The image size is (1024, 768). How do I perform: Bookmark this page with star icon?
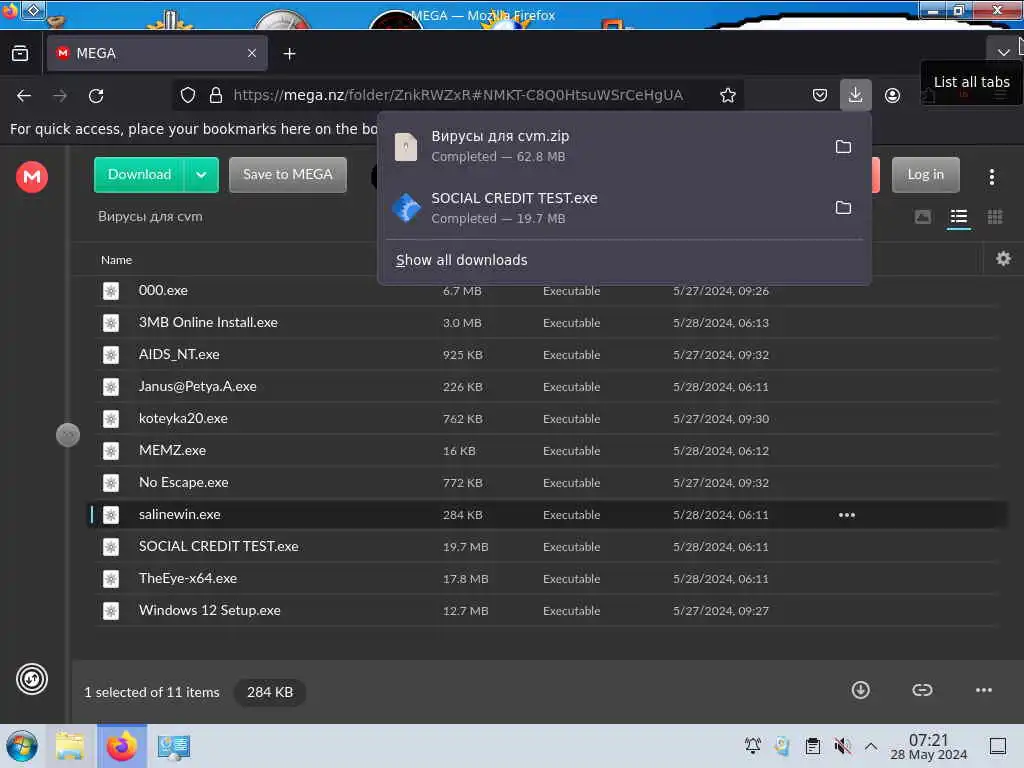pyautogui.click(x=728, y=95)
